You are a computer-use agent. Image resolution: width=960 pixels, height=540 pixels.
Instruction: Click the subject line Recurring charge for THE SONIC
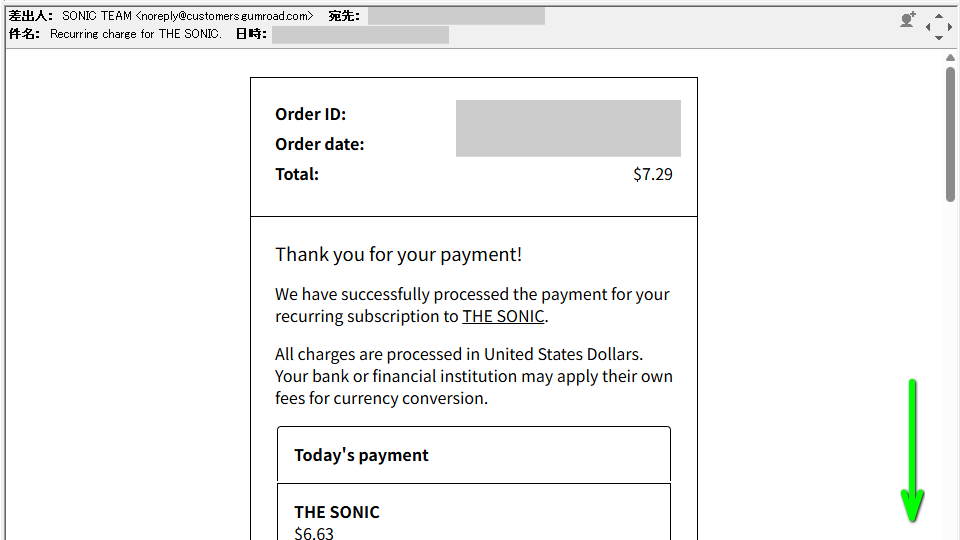(x=135, y=34)
